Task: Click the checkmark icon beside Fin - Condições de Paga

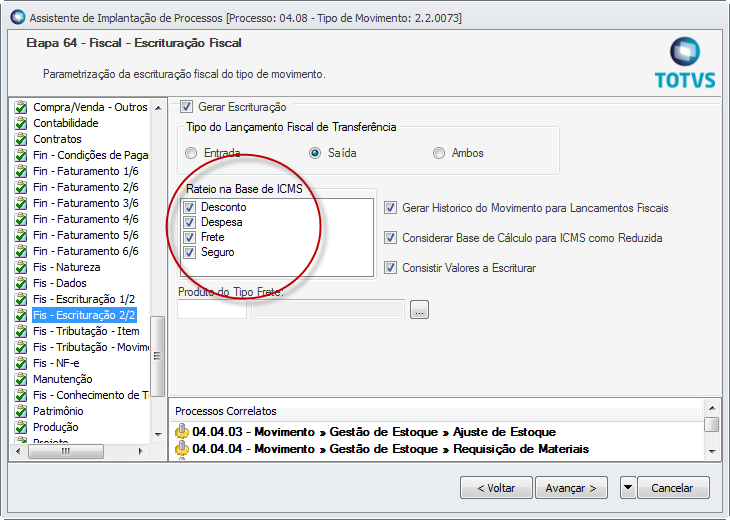Action: (20, 155)
